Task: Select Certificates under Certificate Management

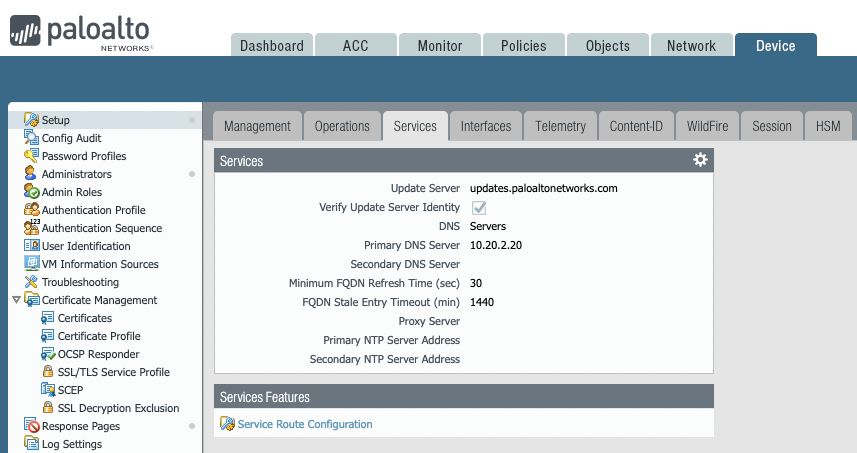Action: click(85, 318)
